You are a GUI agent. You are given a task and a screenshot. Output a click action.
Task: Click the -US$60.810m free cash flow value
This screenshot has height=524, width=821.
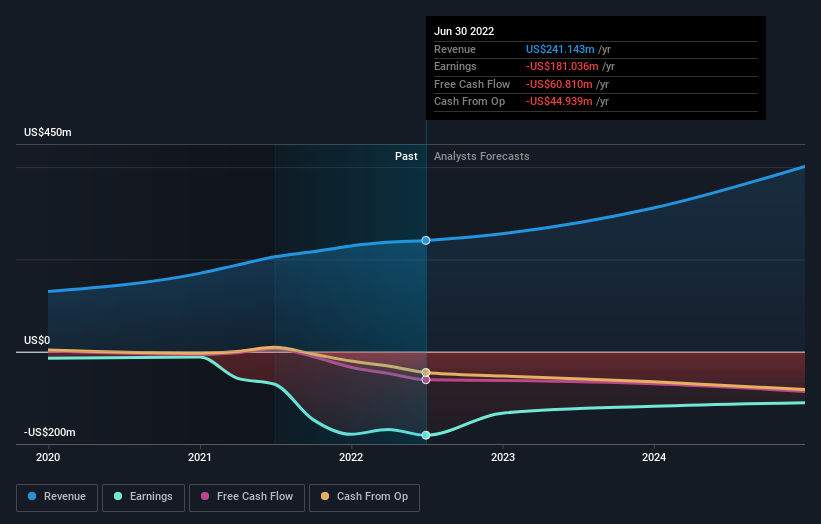[x=559, y=84]
